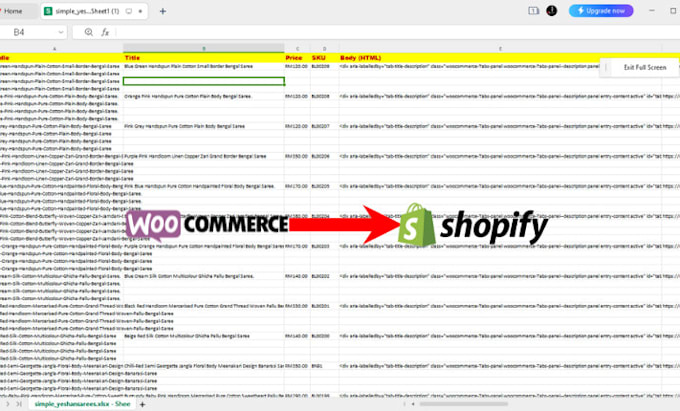Click 'Chilli Red Semi Georgette Jangla Floral' title cell
Image resolution: width=680 pixels, height=411 pixels.
(204, 365)
